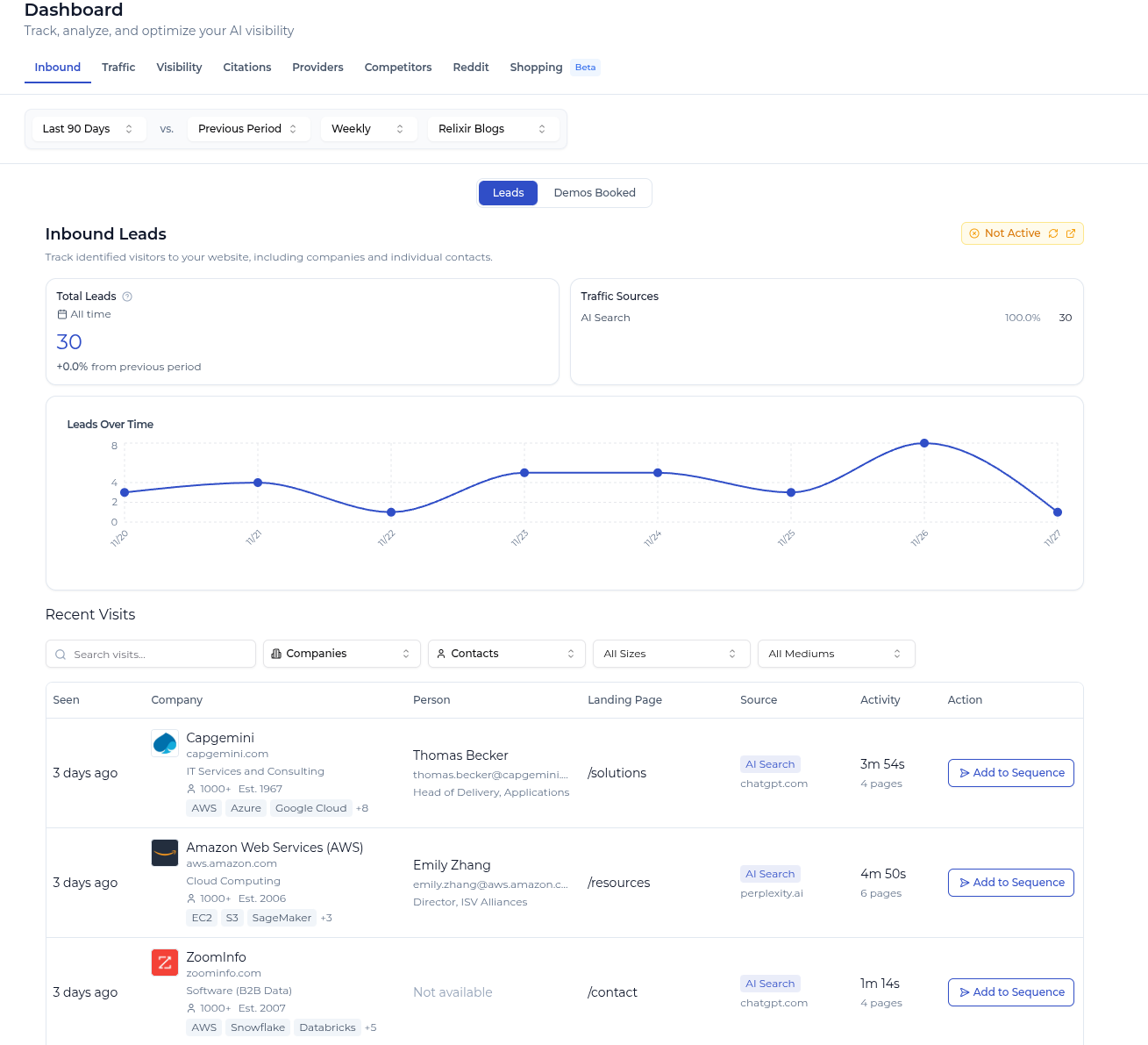Open the Visibility tab

point(179,68)
